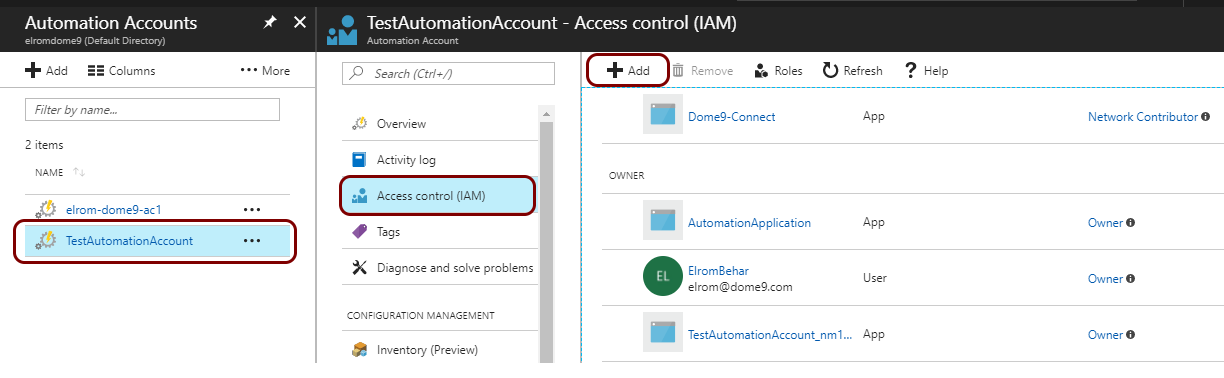This screenshot has width=1224, height=378.
Task: Open the context menu for elrom-dome9-ac1
Action: coord(252,210)
